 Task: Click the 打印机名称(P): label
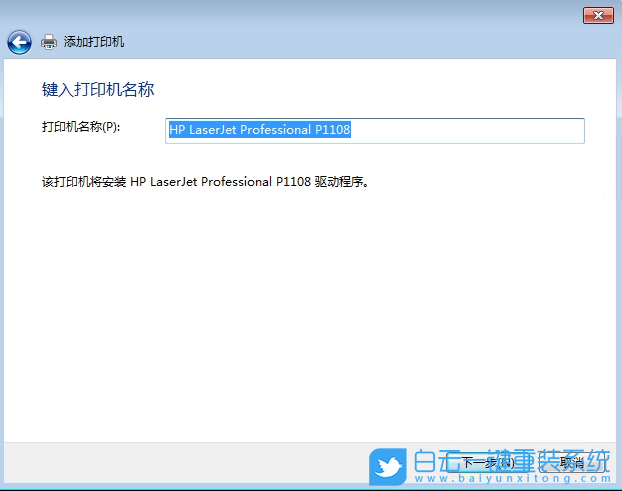(x=81, y=128)
